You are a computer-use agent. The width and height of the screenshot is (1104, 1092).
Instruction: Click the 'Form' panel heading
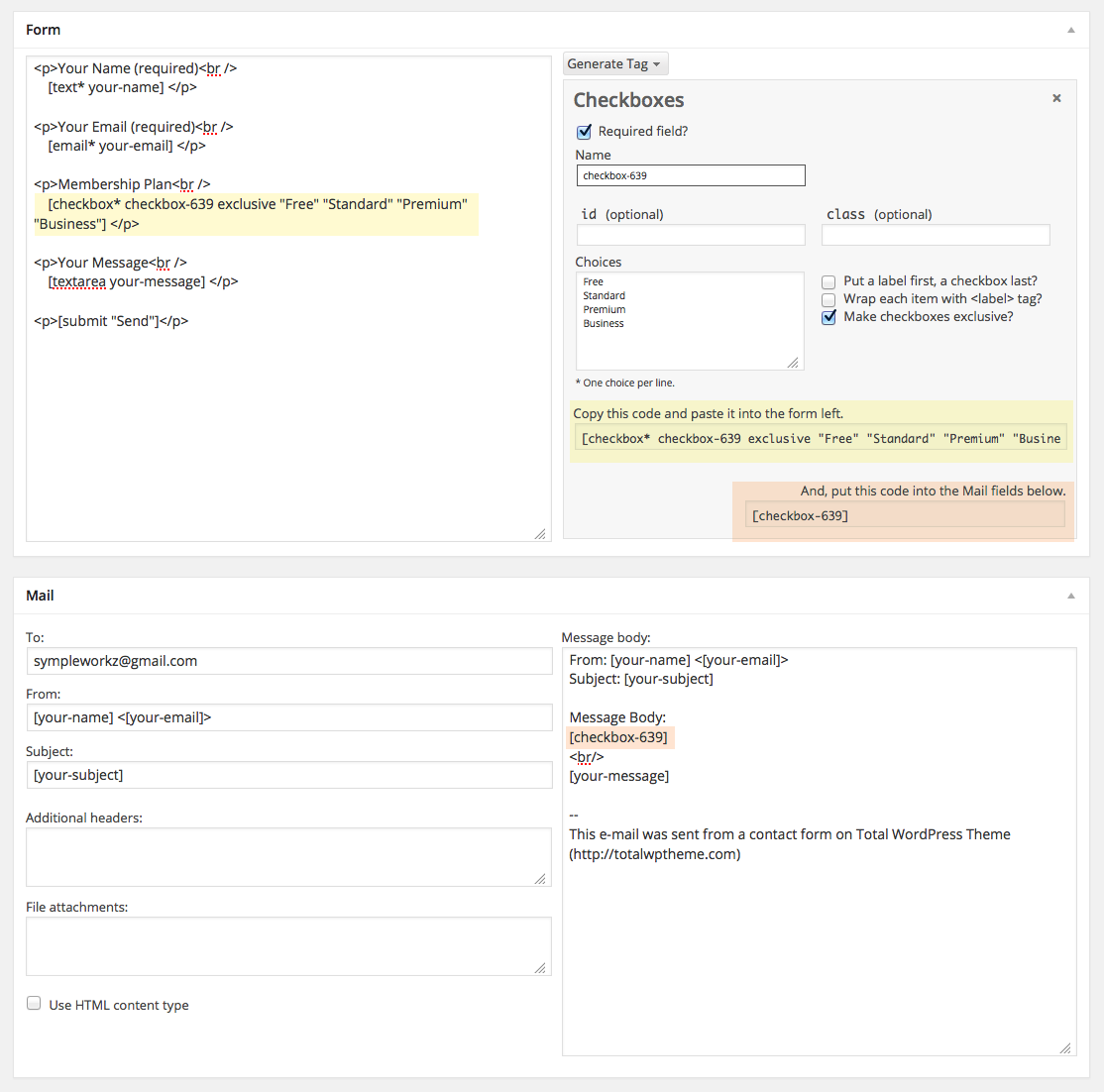point(43,30)
